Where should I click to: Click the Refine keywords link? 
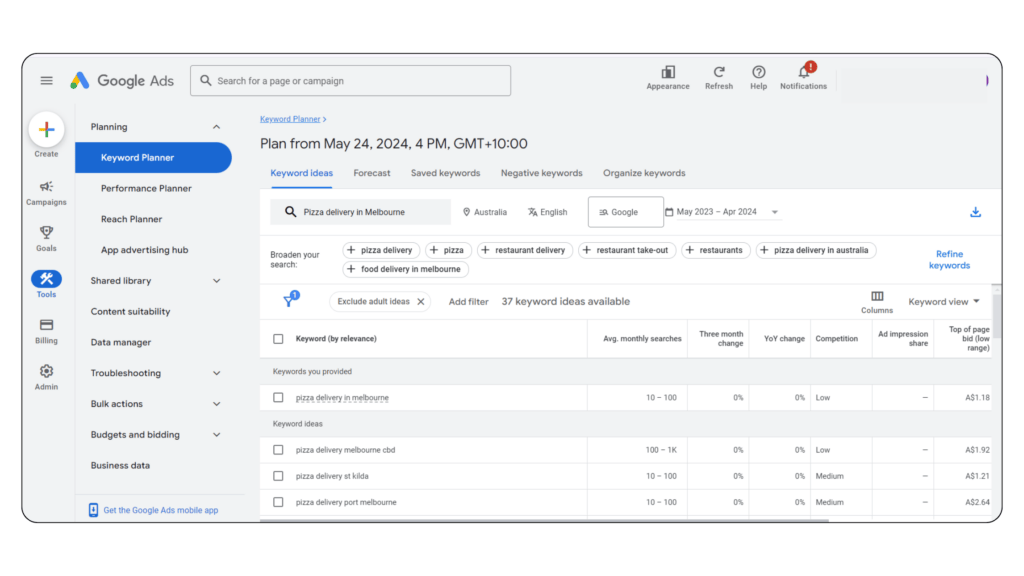click(949, 259)
